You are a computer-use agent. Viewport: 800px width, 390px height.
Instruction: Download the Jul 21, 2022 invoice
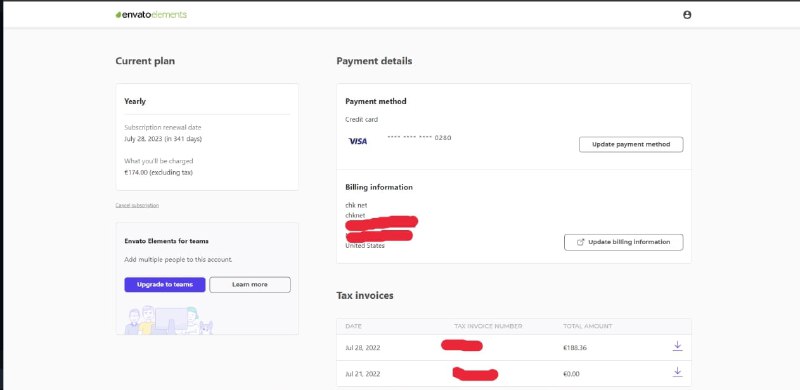(677, 372)
